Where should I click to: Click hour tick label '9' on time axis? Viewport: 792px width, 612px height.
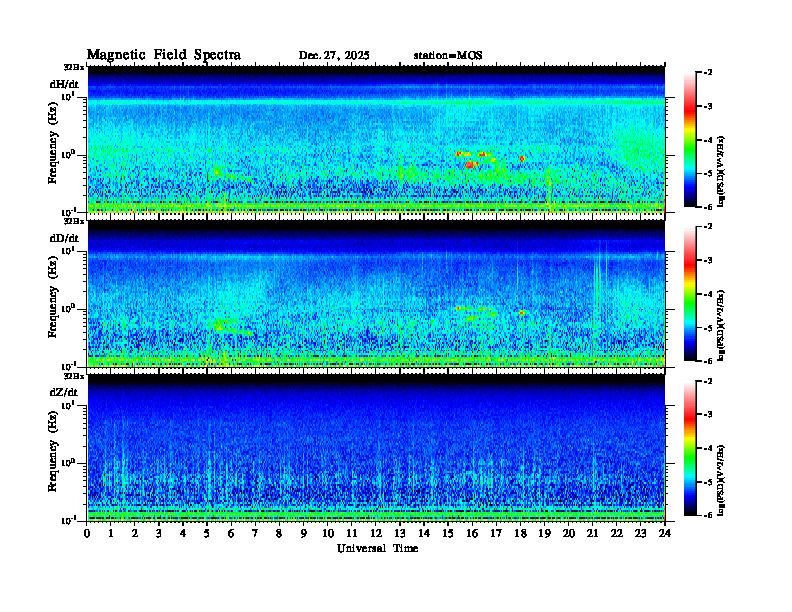click(x=304, y=534)
